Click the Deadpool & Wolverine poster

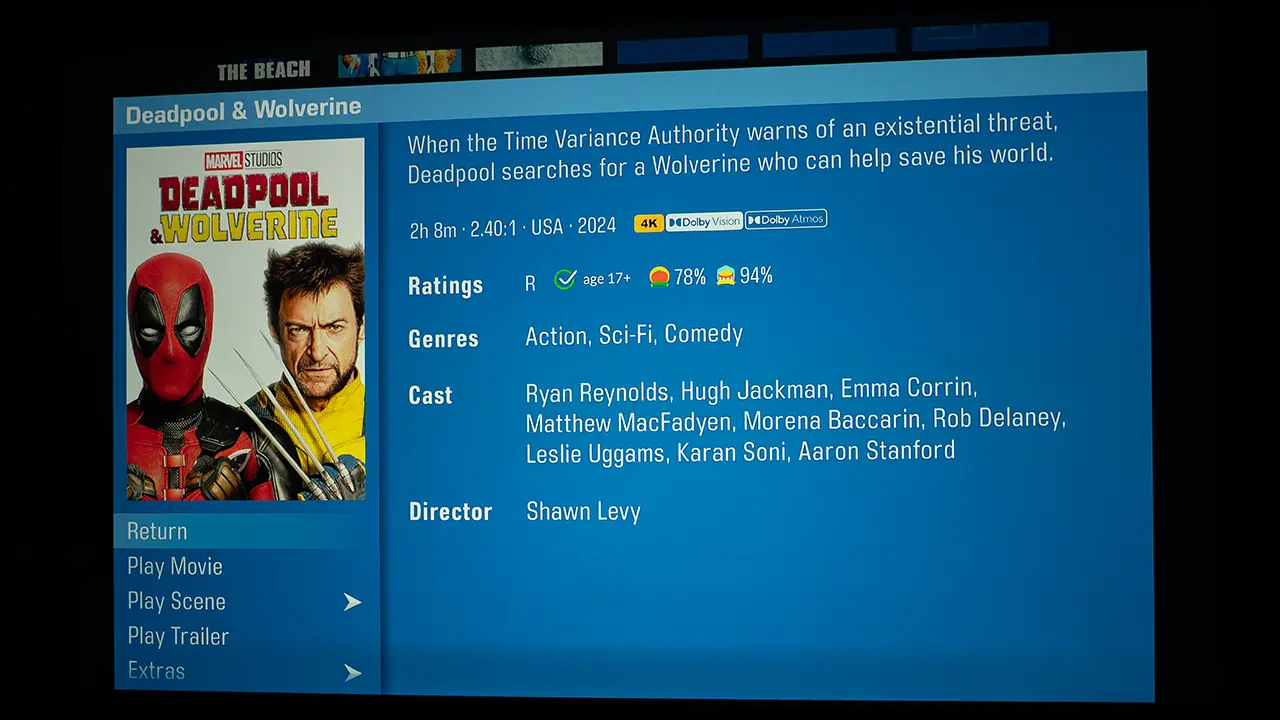click(x=246, y=319)
